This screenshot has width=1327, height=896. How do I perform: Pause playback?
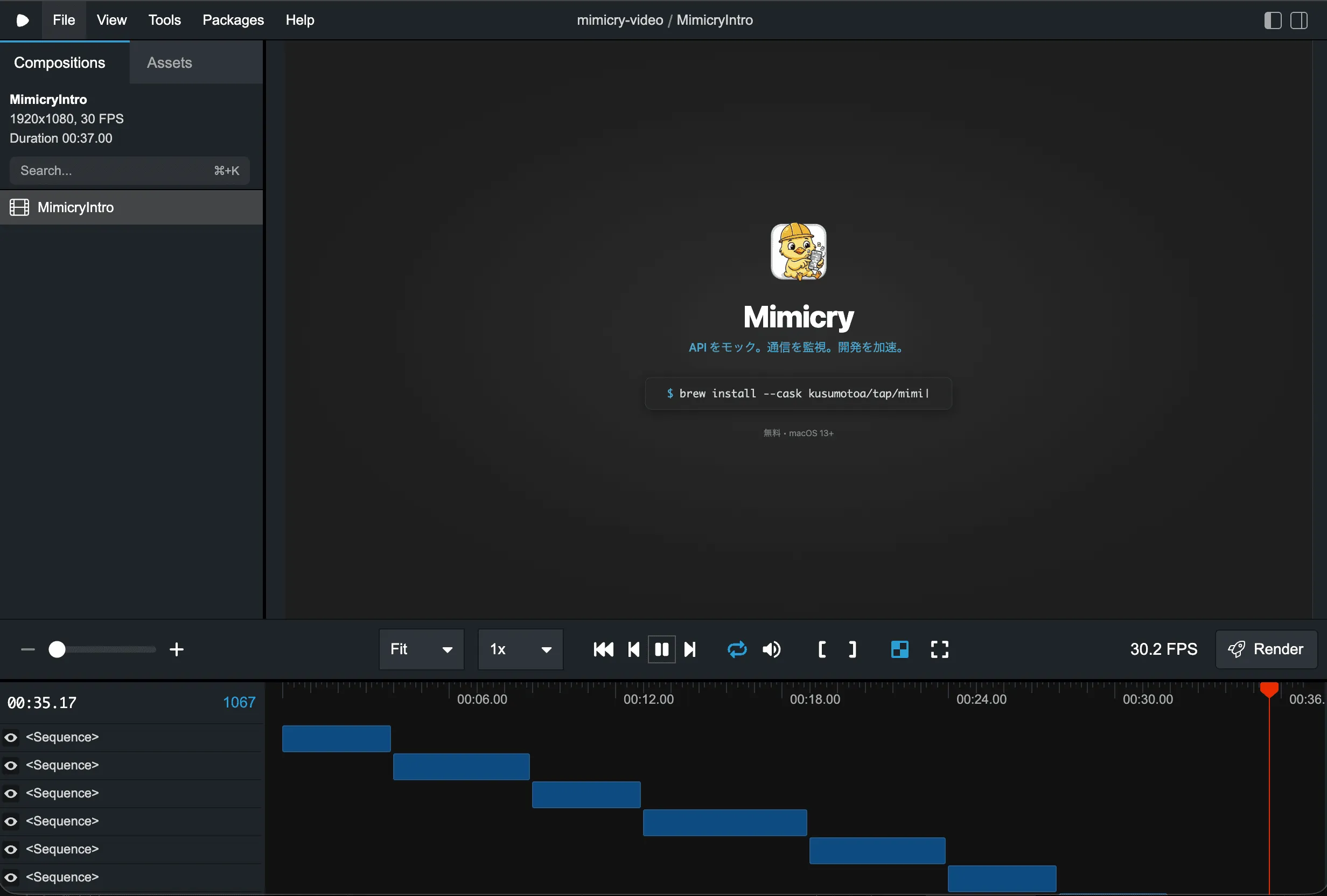pos(662,649)
